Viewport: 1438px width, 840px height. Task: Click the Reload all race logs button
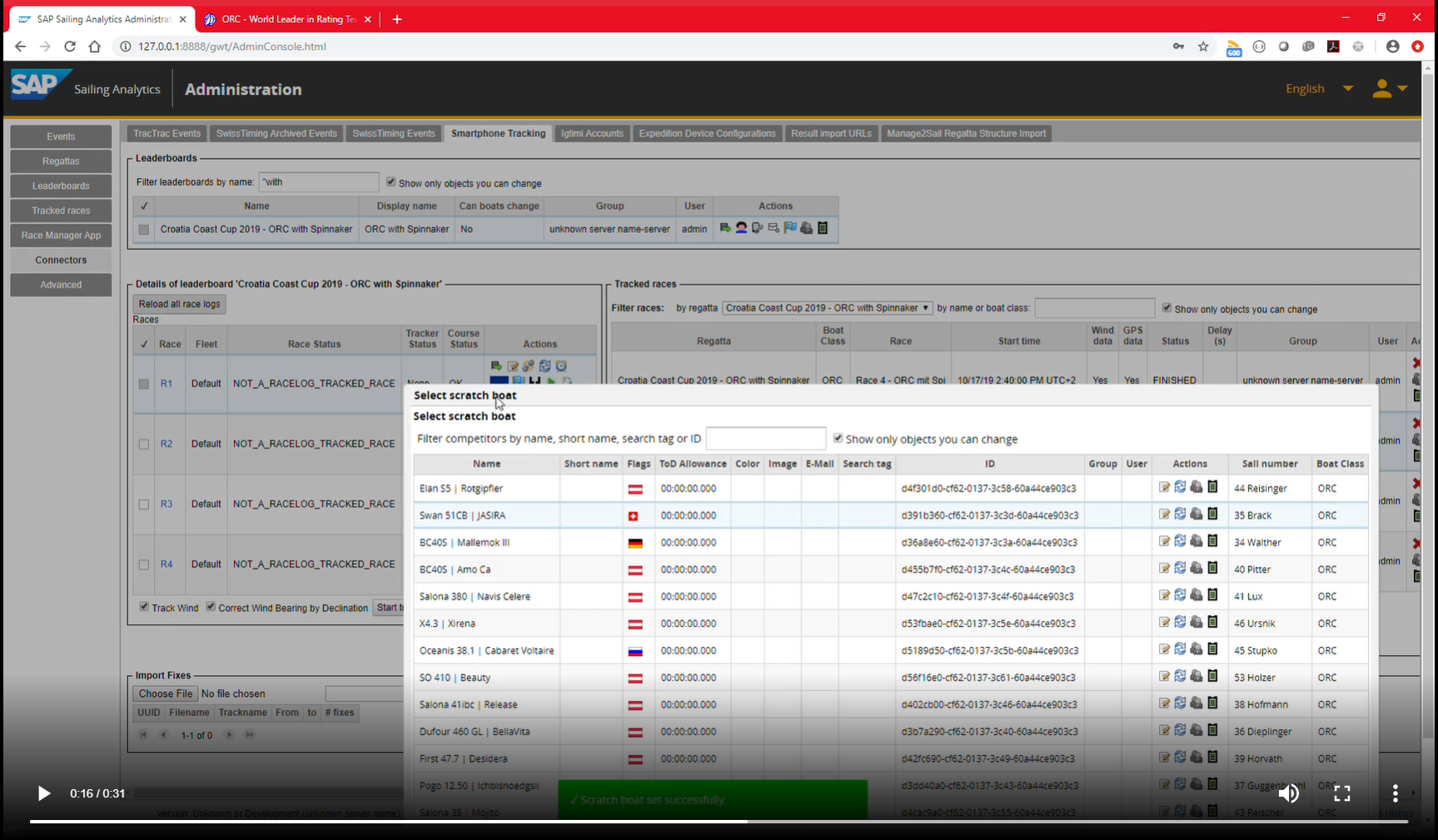tap(179, 304)
